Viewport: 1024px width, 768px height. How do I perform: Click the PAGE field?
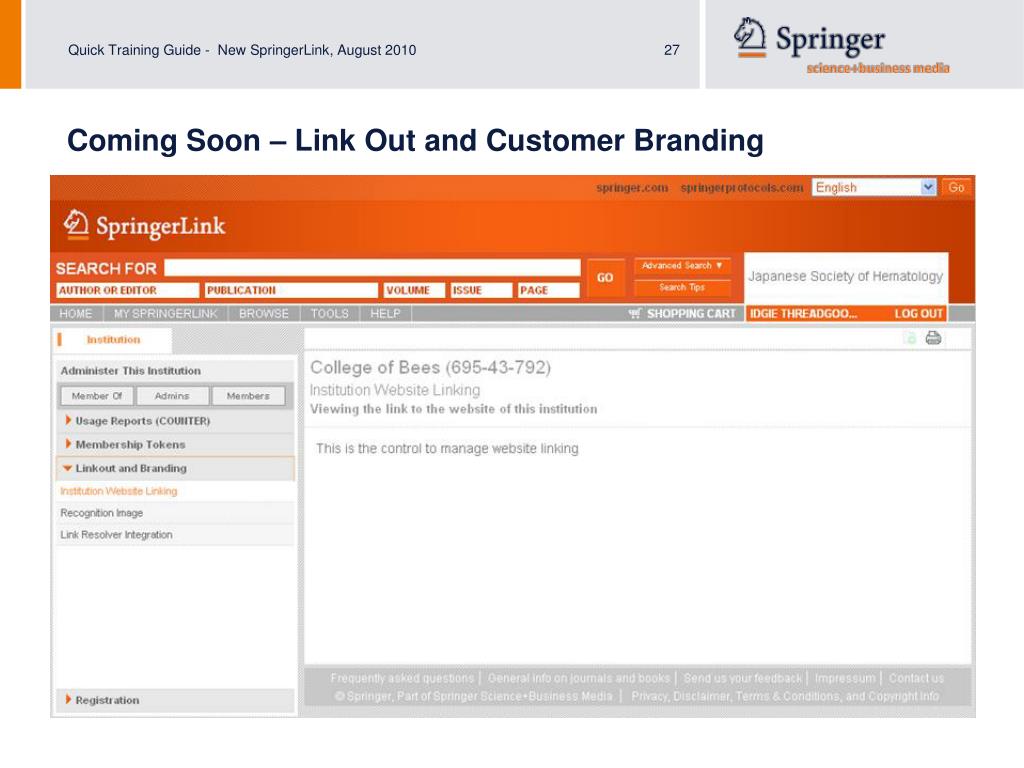549,290
